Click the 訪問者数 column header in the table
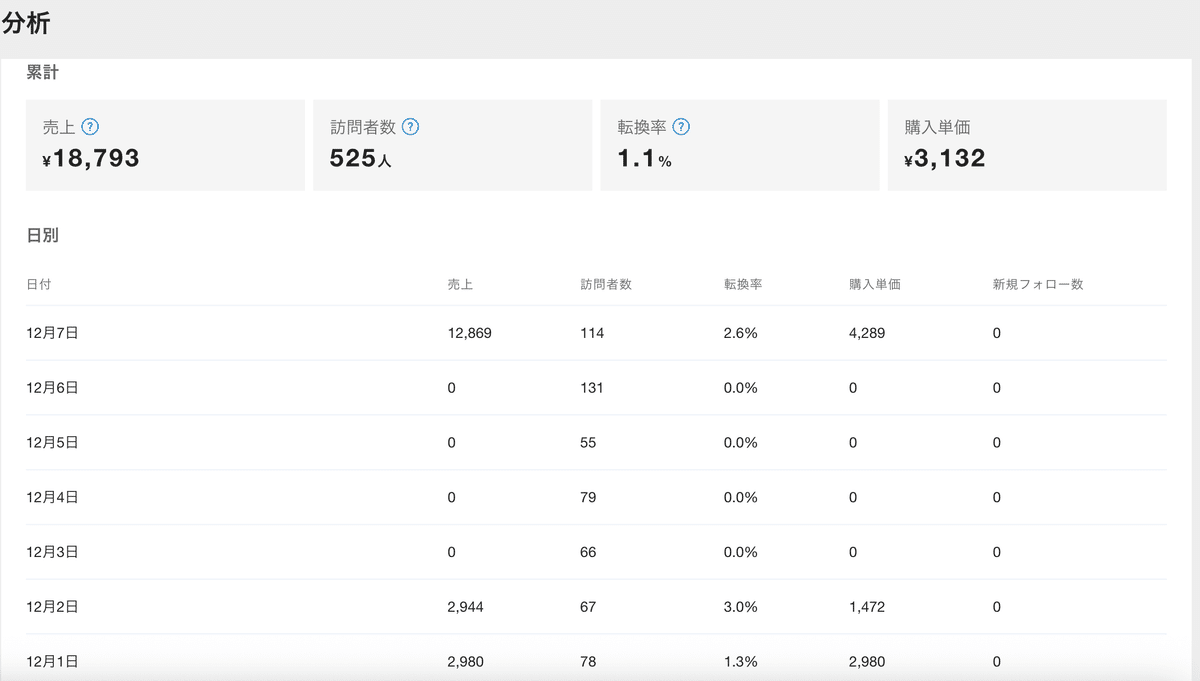Screen dimensions: 1200x681 pos(606,284)
